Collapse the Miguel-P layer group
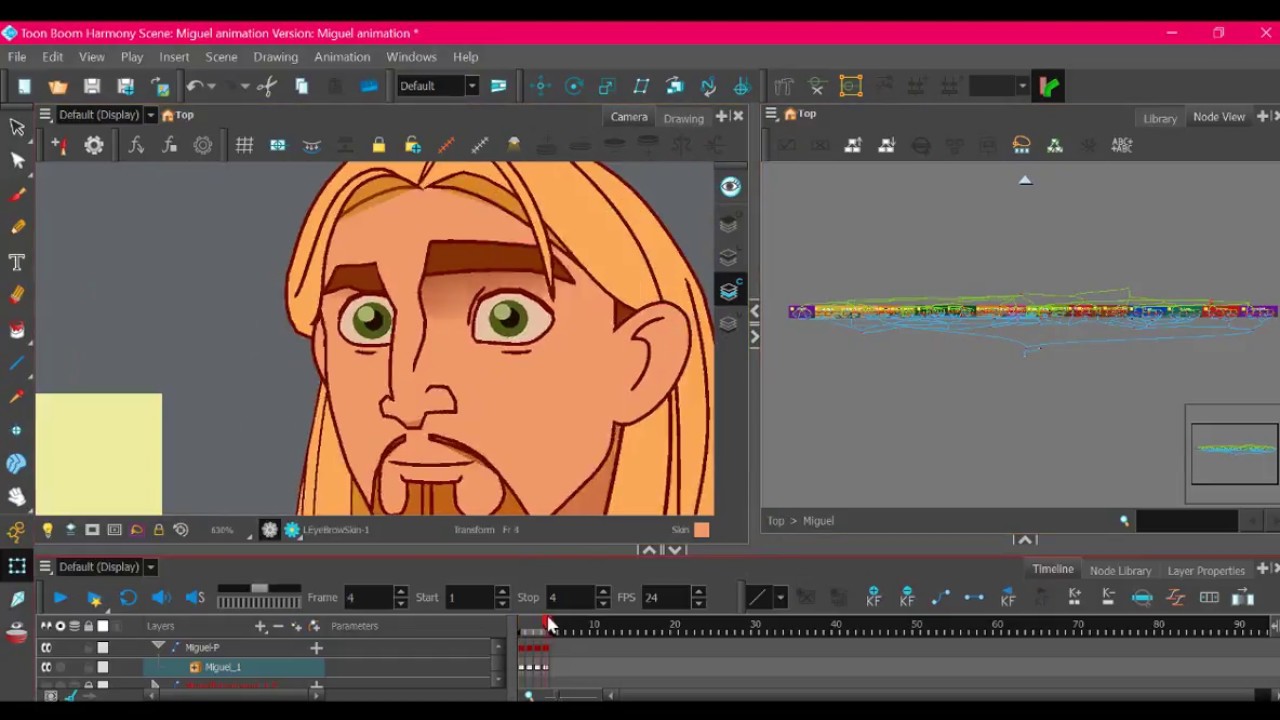Viewport: 1280px width, 720px height. (x=158, y=647)
